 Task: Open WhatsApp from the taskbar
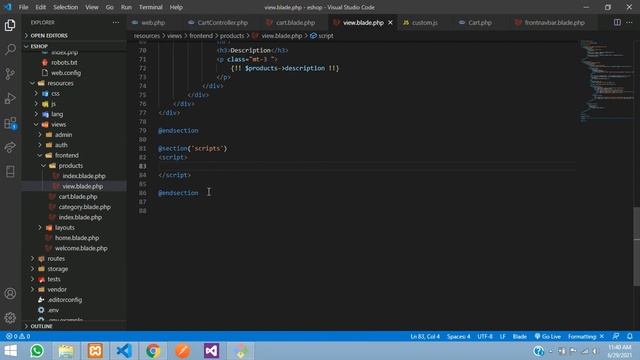click(37, 351)
